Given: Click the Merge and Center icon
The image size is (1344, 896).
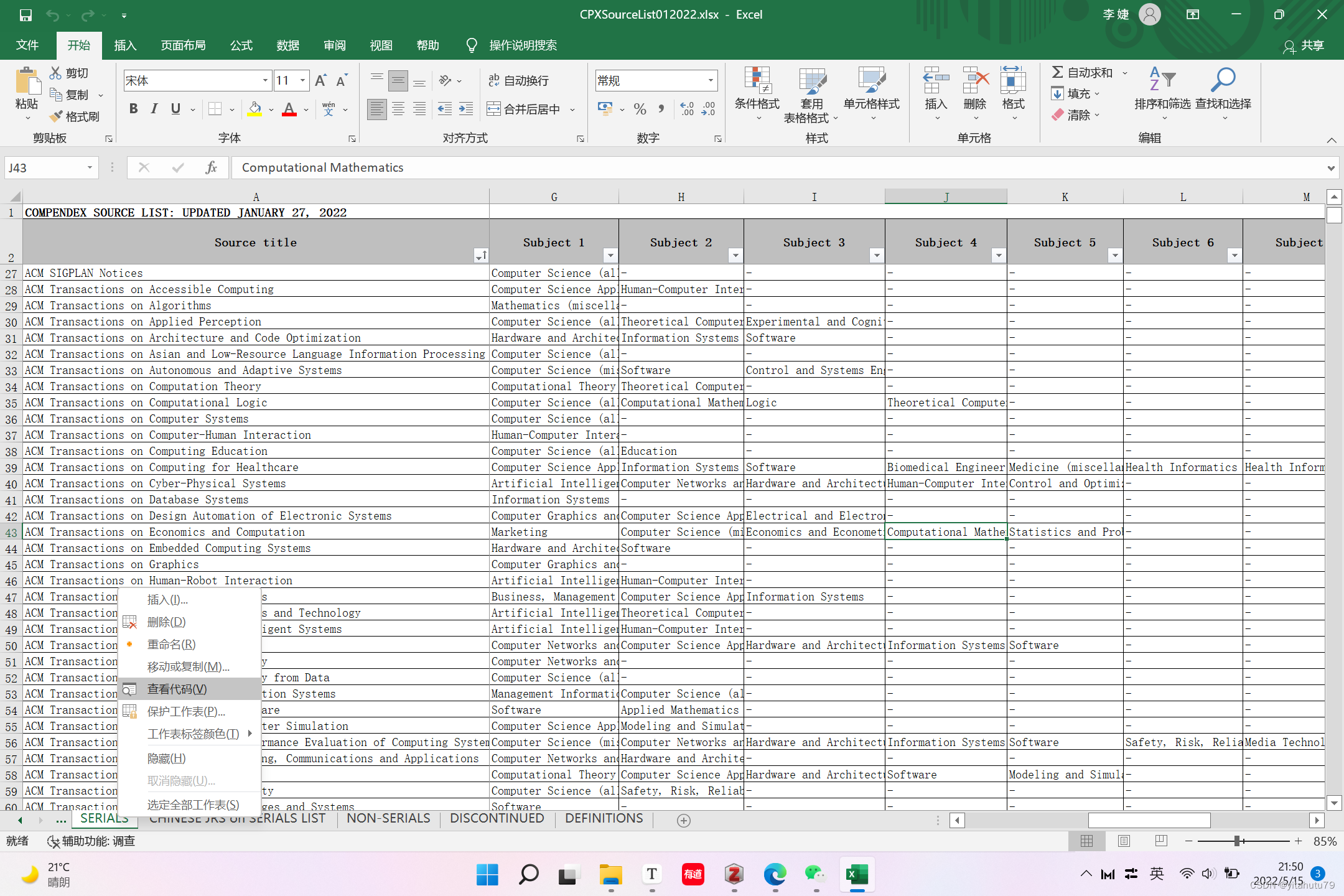Looking at the screenshot, I should [x=493, y=110].
